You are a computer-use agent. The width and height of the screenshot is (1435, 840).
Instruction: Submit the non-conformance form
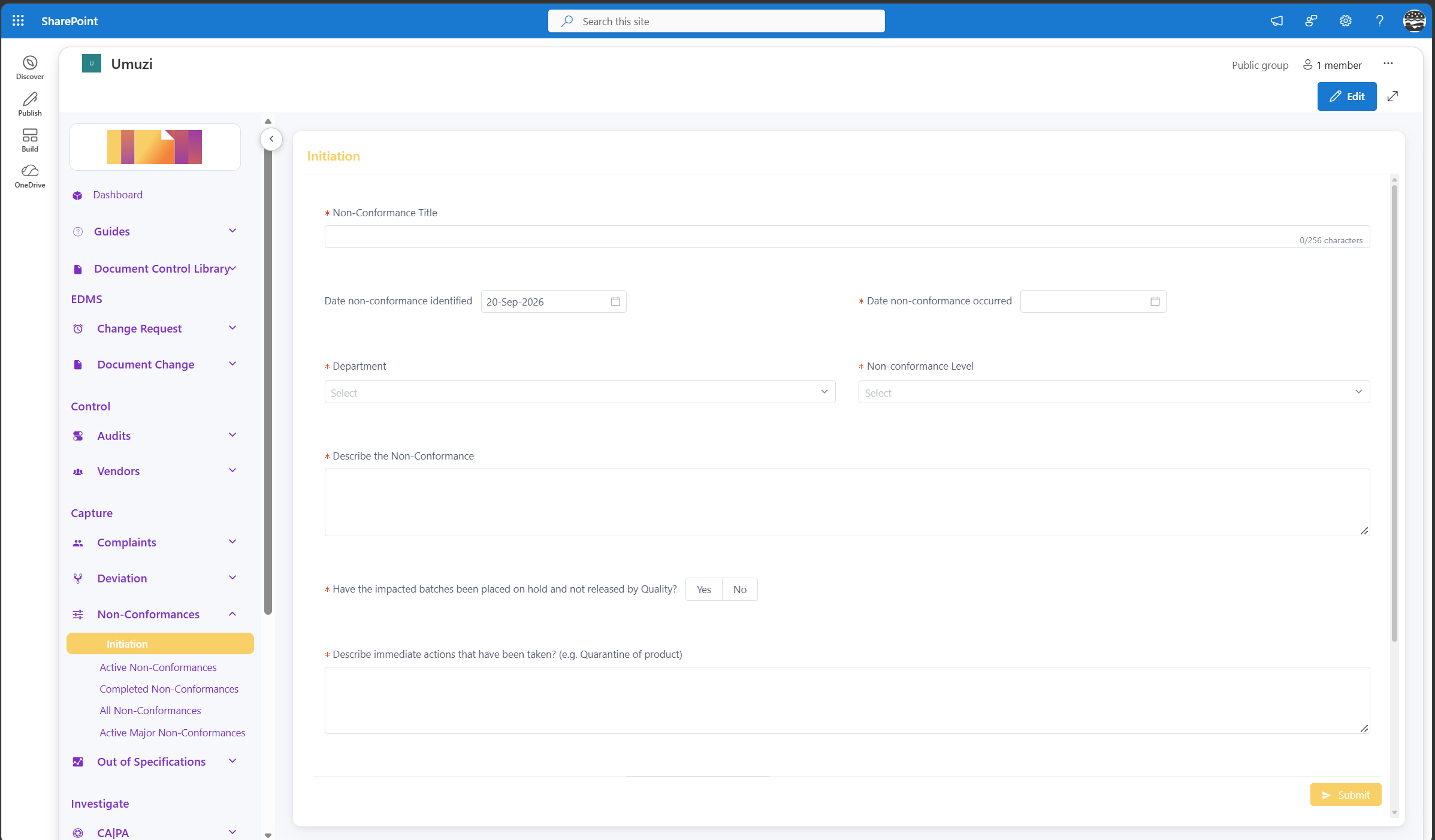(x=1346, y=795)
